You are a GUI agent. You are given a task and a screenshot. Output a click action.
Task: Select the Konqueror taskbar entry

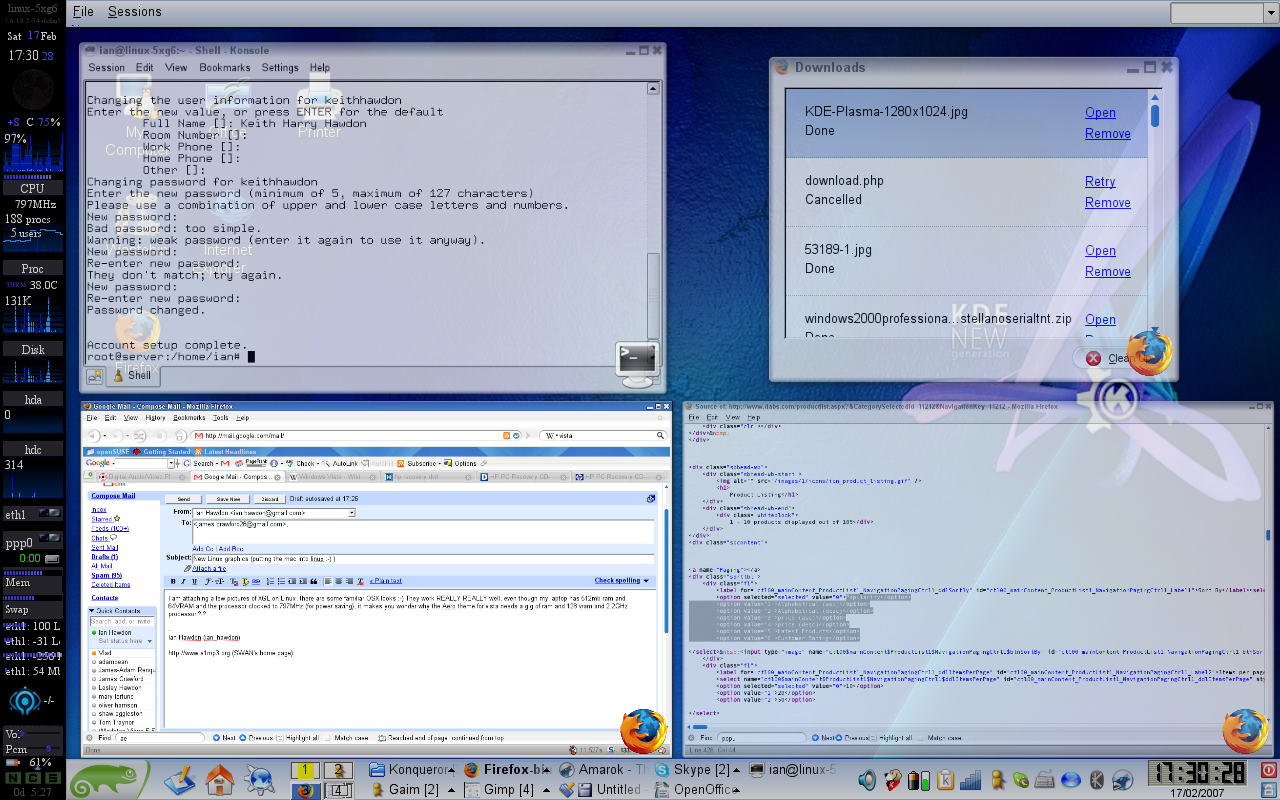(x=409, y=769)
